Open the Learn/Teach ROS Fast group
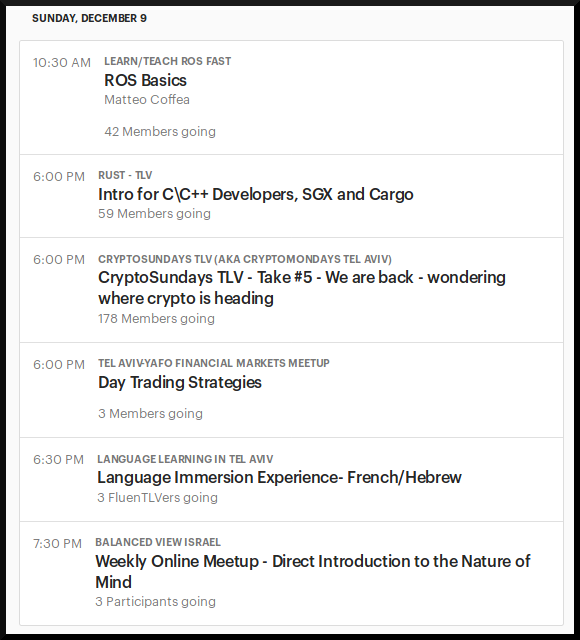 (x=167, y=61)
